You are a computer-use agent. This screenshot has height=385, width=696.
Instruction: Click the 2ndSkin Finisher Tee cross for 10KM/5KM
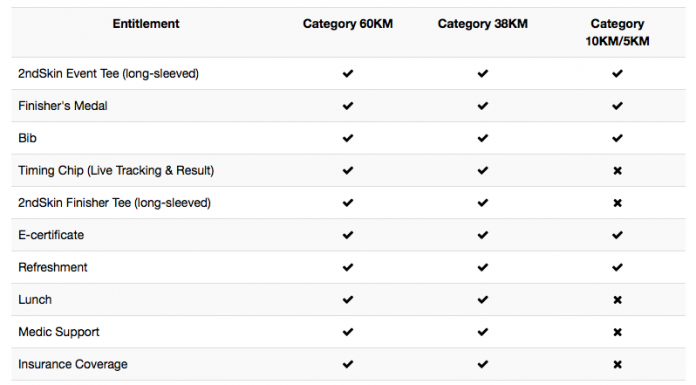pyautogui.click(x=617, y=203)
